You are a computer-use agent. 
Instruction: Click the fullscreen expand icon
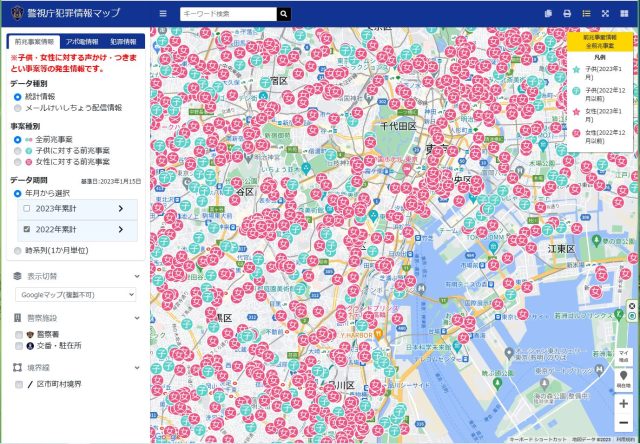pyautogui.click(x=605, y=13)
